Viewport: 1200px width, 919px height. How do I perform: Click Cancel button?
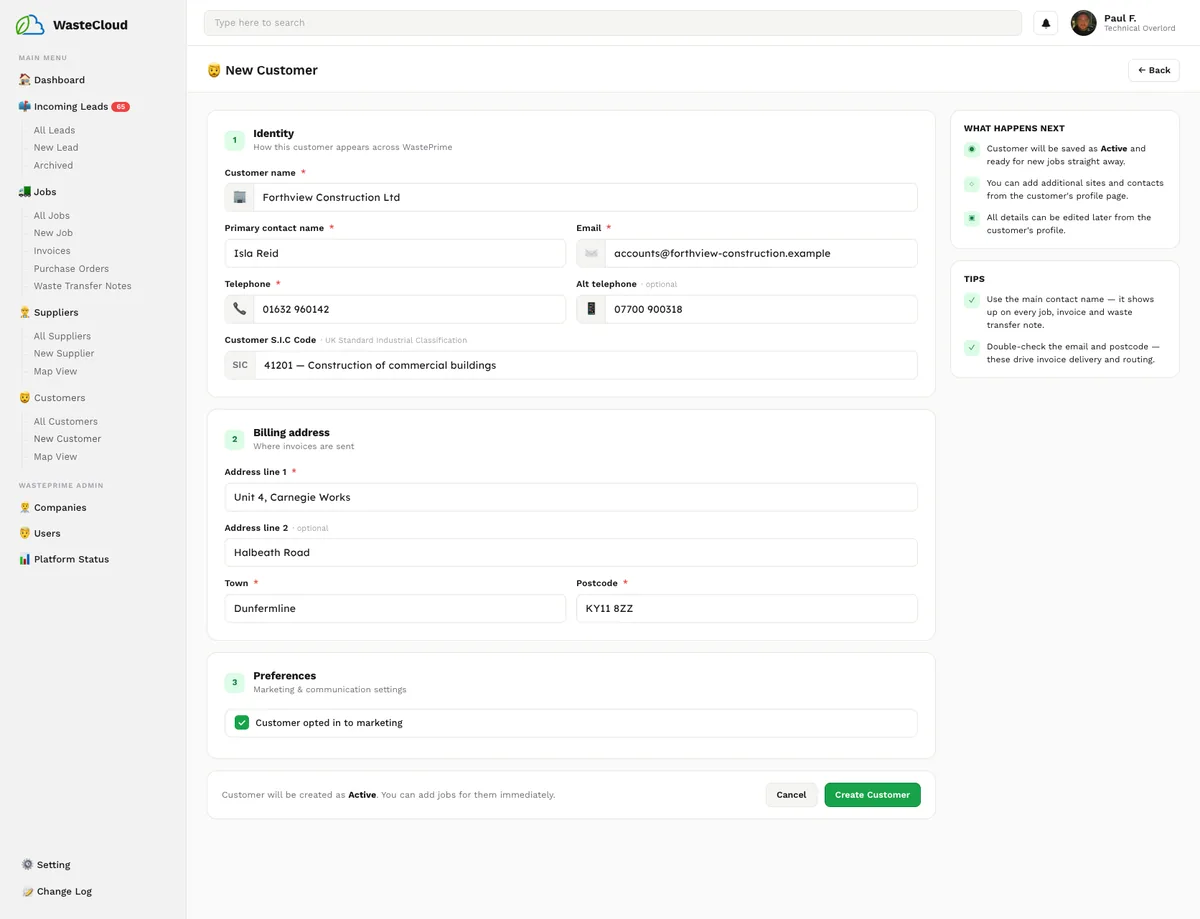coord(791,796)
